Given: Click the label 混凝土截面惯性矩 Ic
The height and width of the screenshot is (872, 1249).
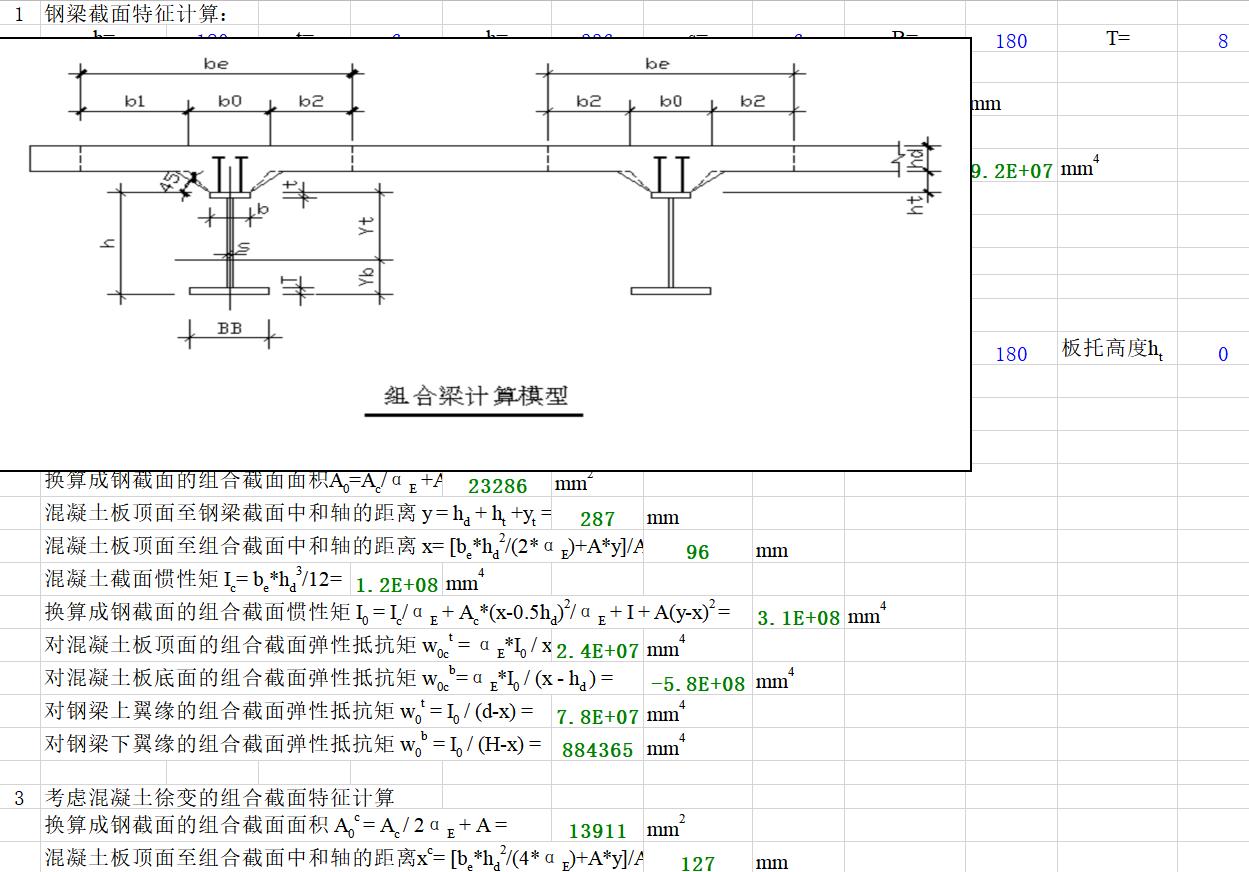Looking at the screenshot, I should [x=194, y=580].
